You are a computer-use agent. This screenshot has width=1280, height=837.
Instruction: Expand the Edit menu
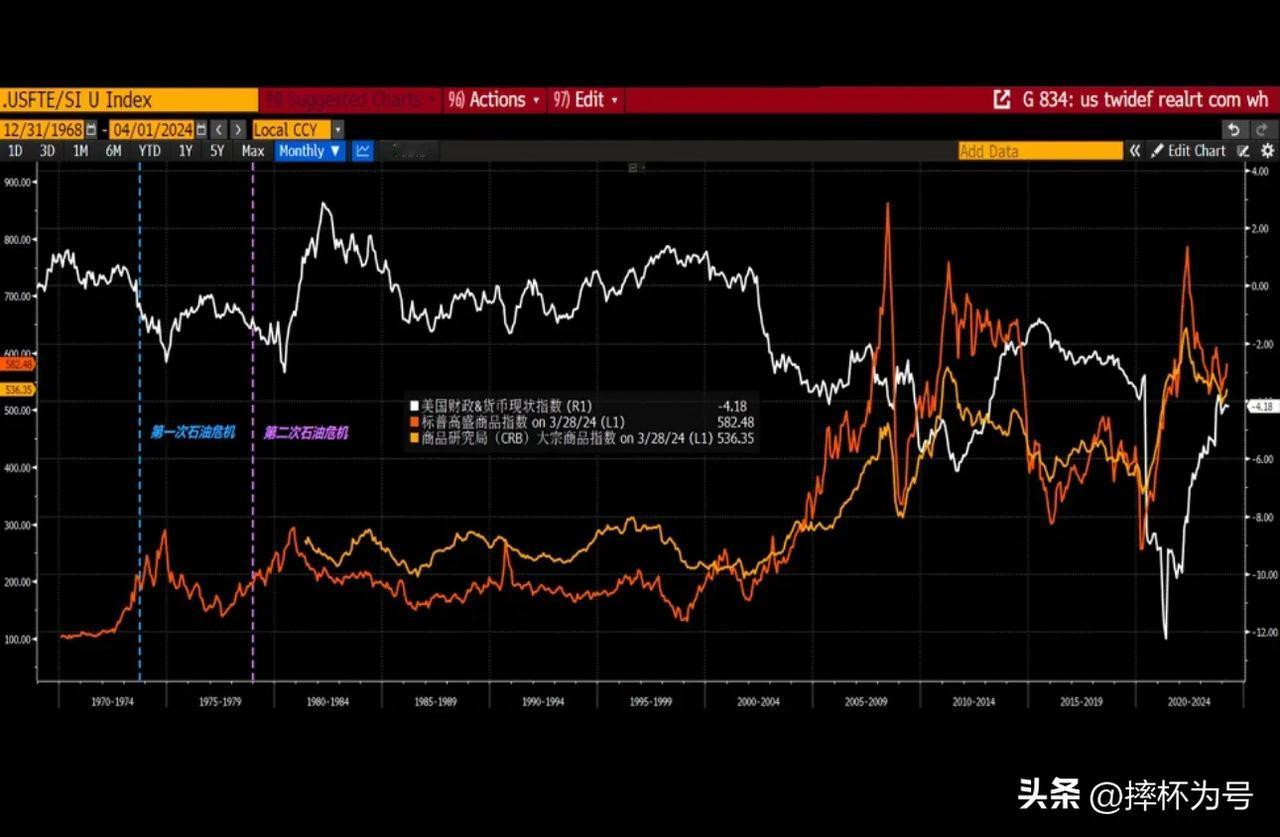tap(586, 99)
